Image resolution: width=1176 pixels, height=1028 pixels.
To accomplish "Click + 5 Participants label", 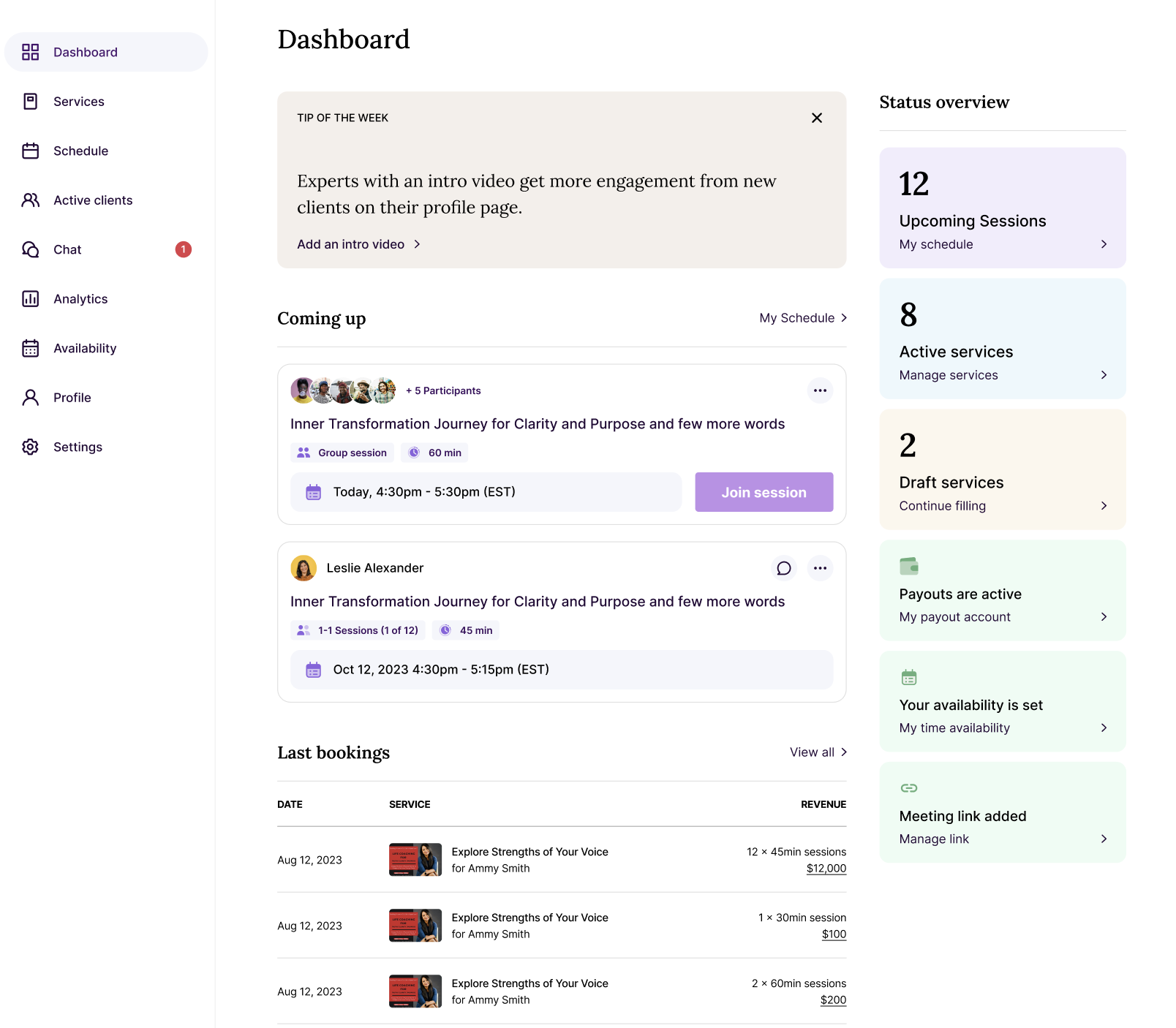I will (x=443, y=391).
